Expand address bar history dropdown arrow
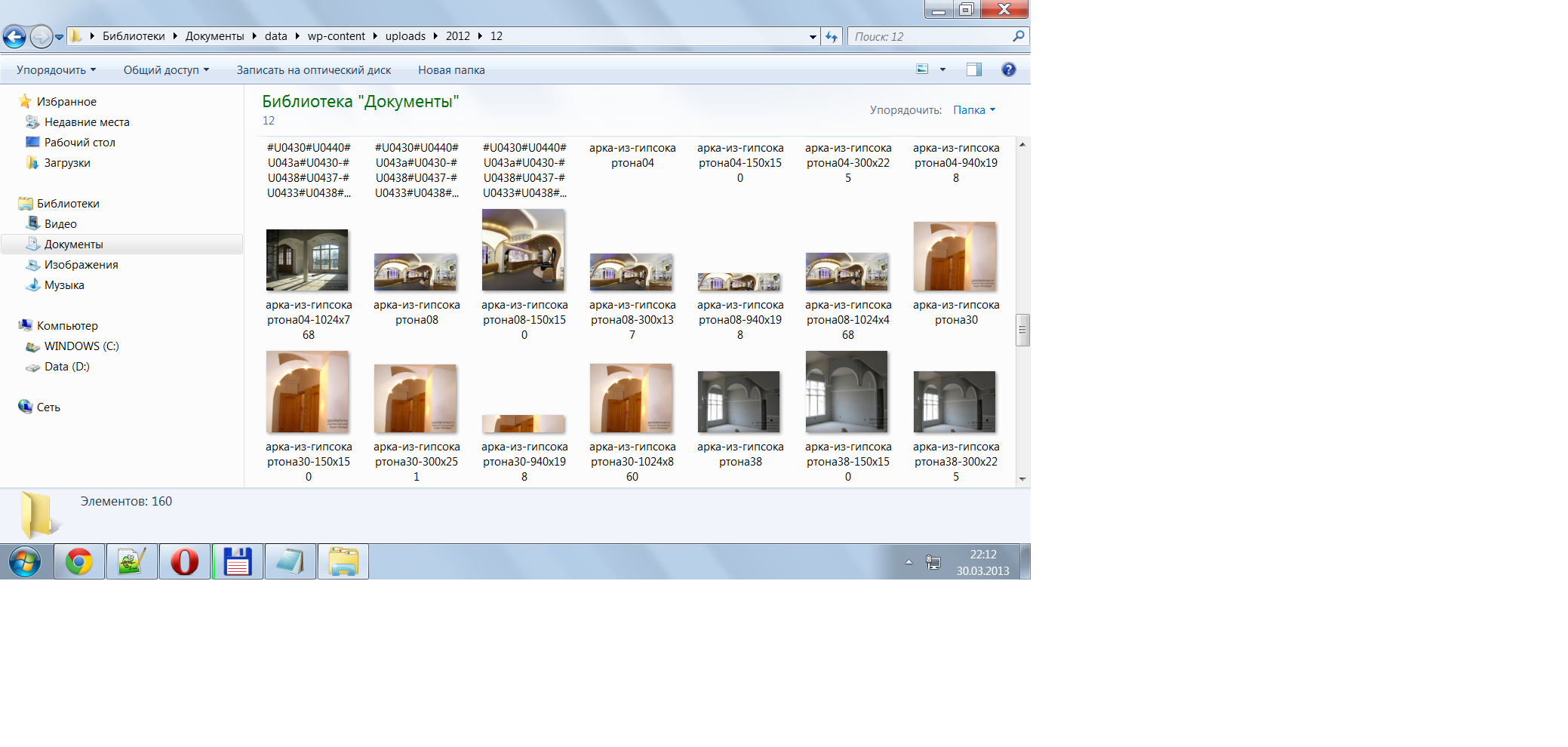Viewport: 1568px width, 747px height. coord(813,36)
